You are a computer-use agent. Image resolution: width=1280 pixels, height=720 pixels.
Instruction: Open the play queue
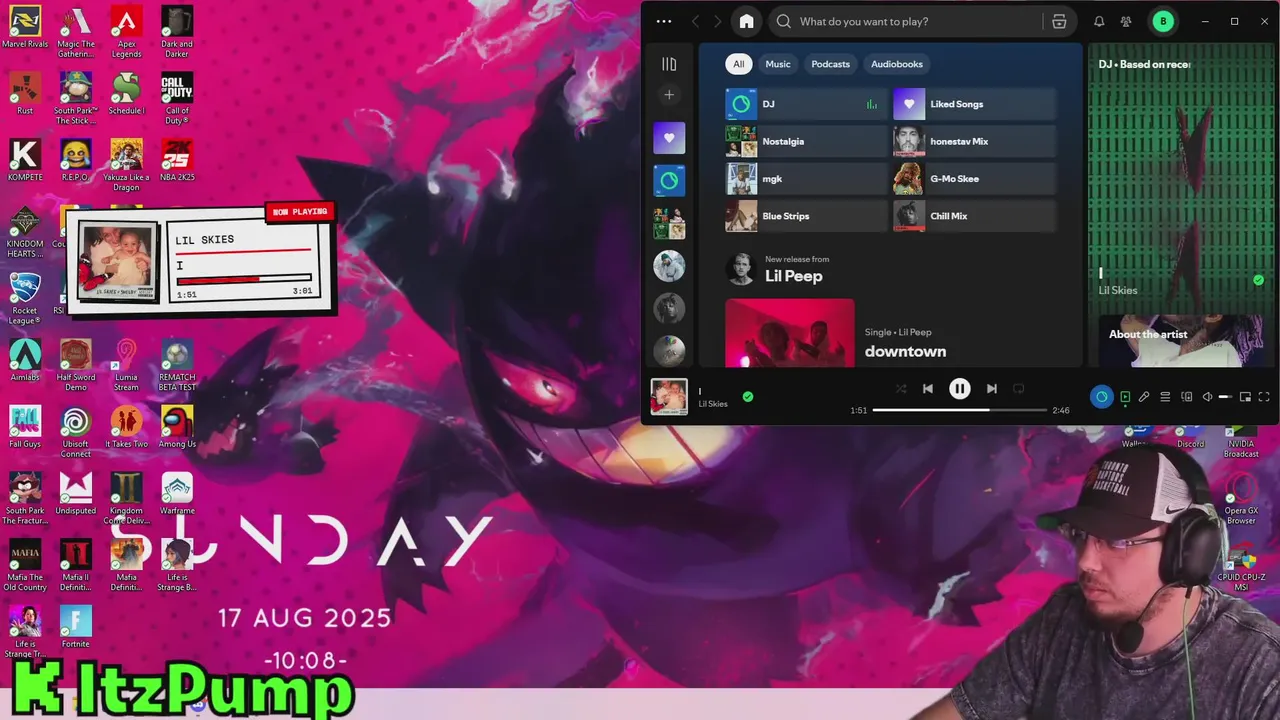tap(1165, 397)
